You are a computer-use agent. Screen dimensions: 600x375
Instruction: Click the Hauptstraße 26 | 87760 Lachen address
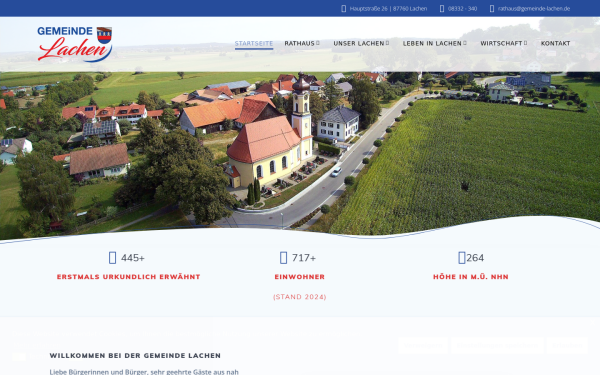(x=388, y=8)
